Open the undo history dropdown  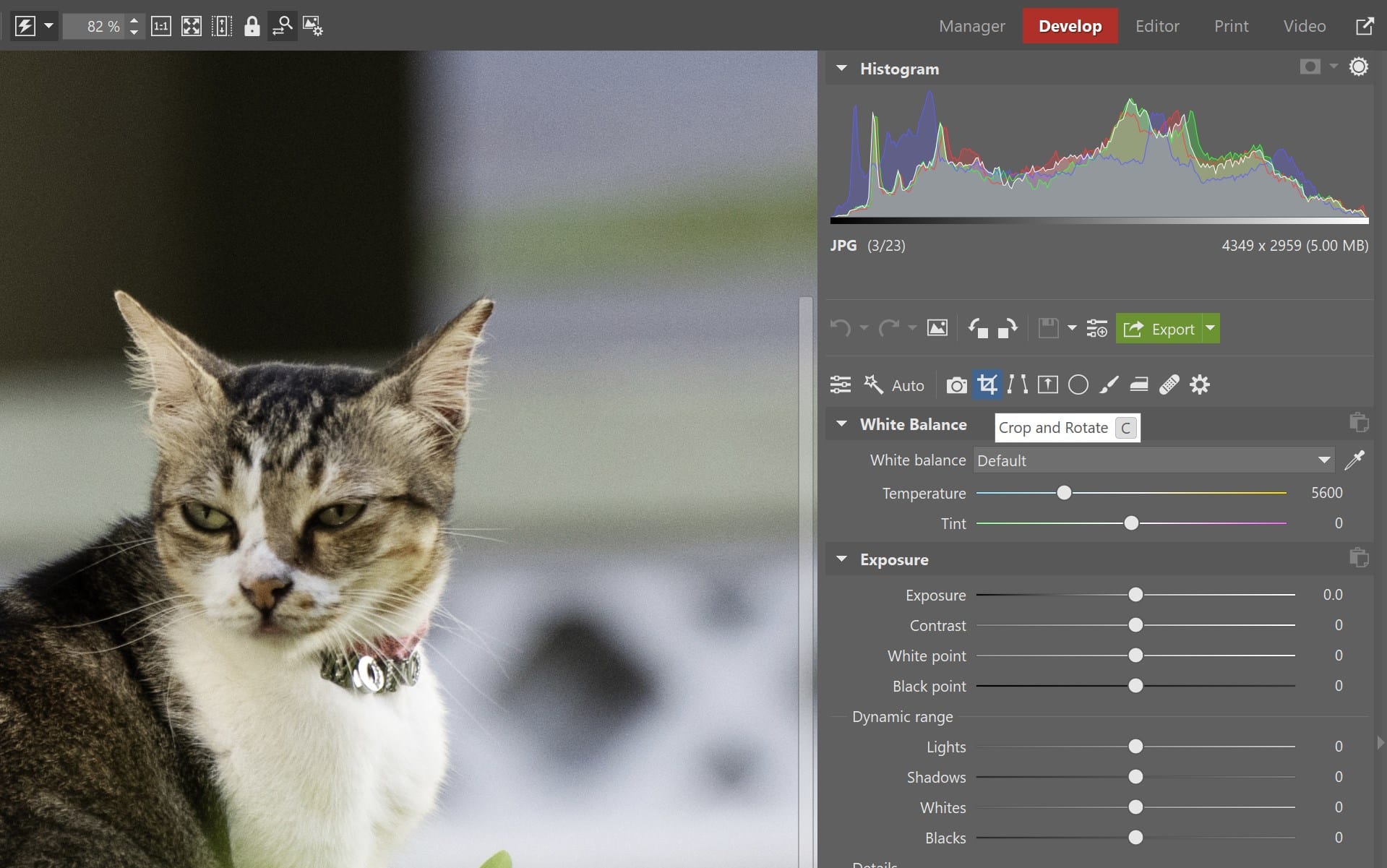(864, 328)
